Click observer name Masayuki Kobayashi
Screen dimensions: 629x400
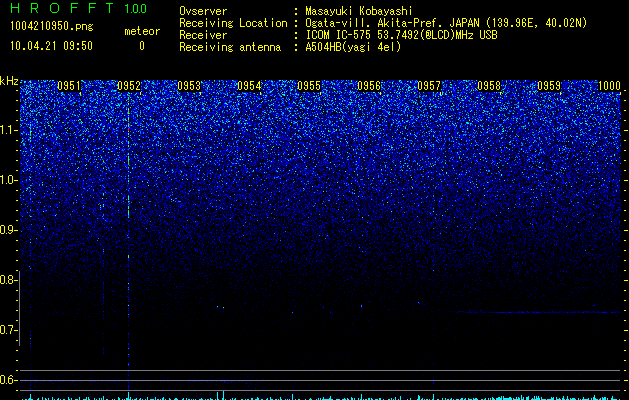coord(359,11)
